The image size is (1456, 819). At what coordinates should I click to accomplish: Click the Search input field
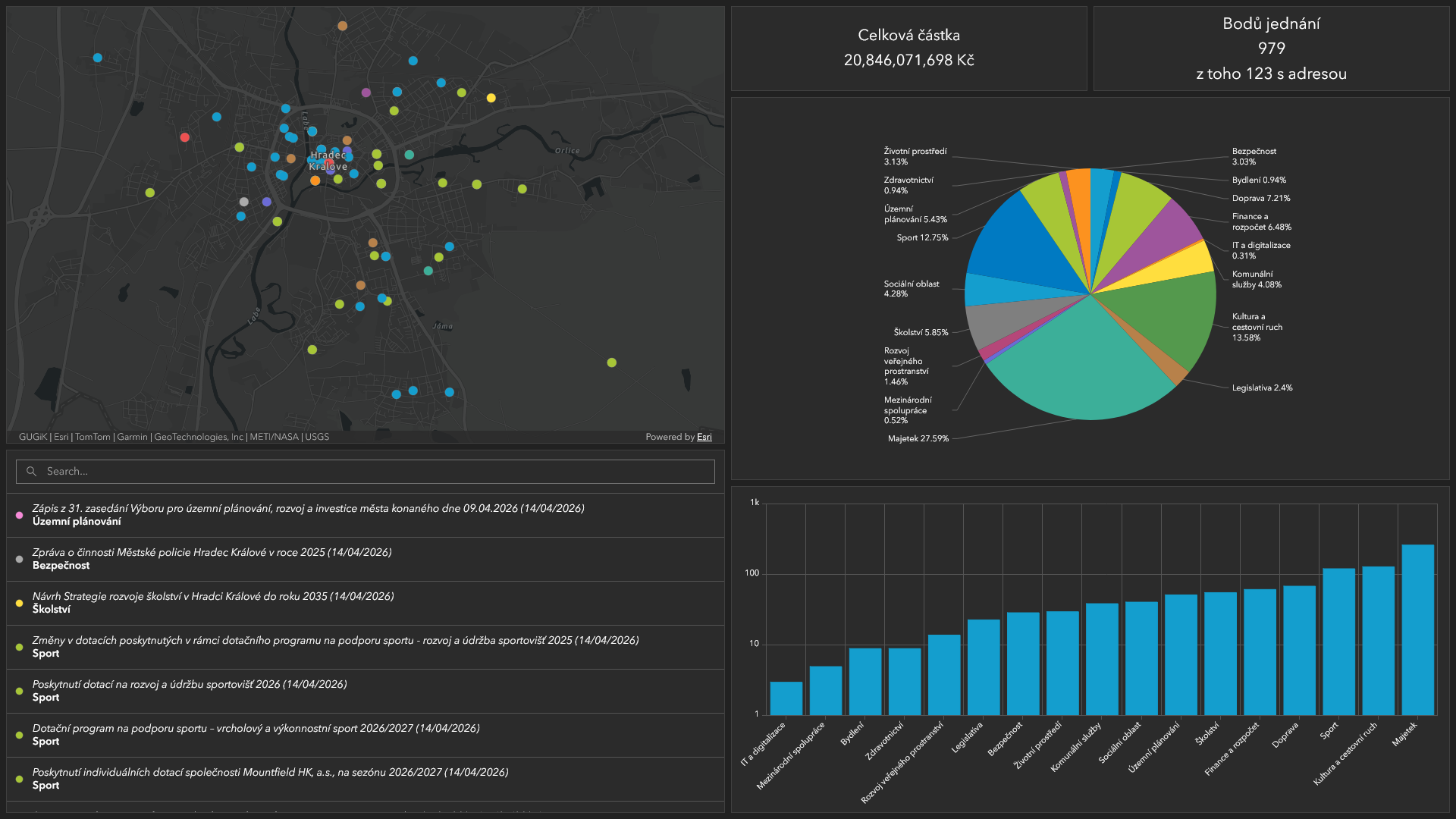tap(365, 472)
